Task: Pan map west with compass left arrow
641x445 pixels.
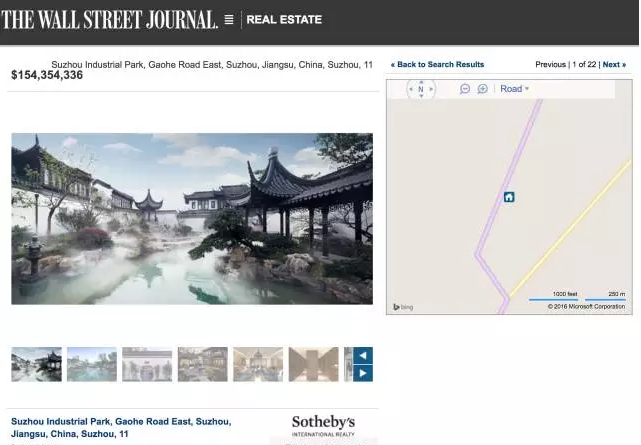Action: coord(411,89)
